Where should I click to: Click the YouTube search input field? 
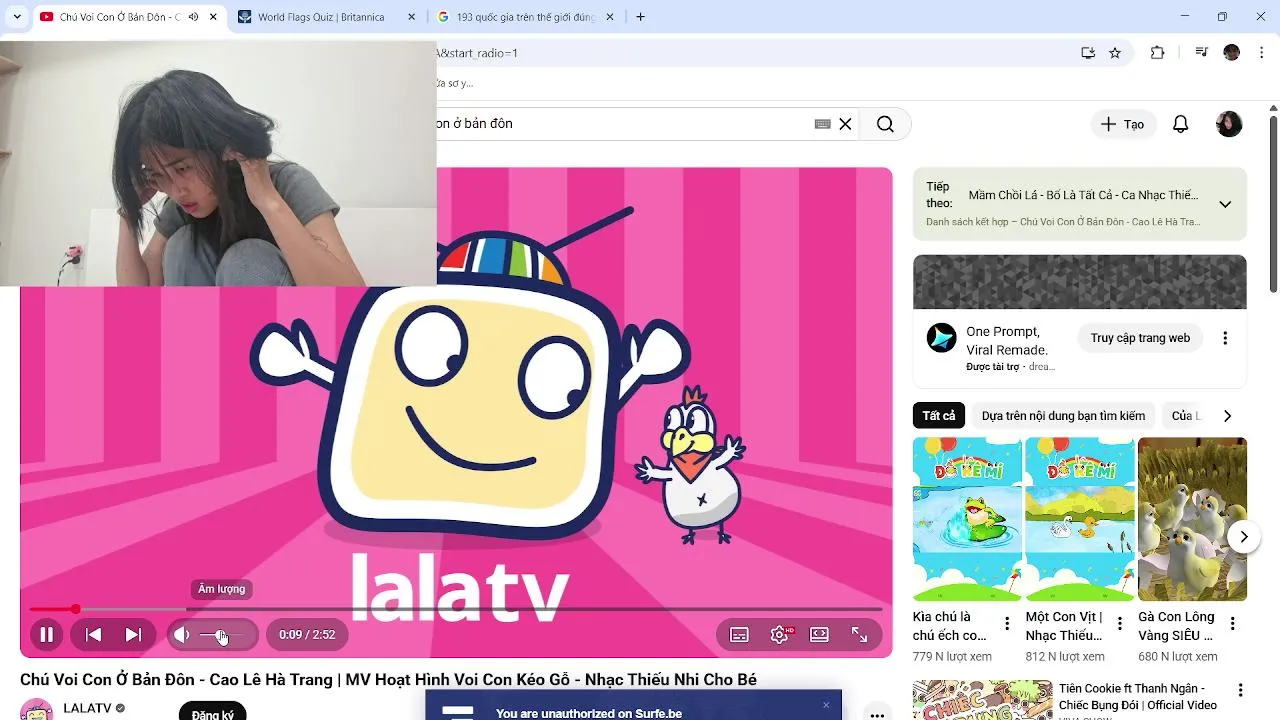pyautogui.click(x=620, y=124)
